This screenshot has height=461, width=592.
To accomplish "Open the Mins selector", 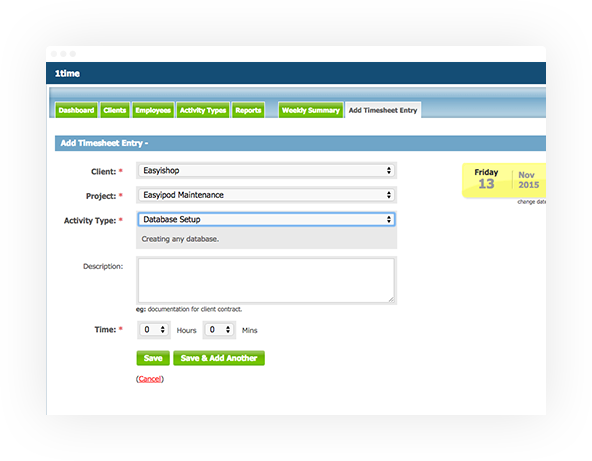I will pos(219,330).
